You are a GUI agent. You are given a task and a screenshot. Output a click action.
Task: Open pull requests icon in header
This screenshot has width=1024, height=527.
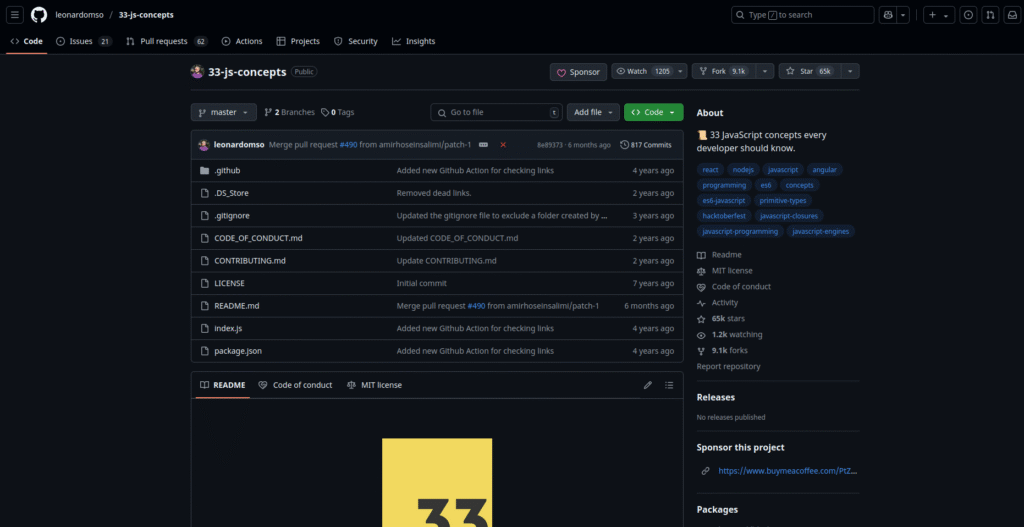pyautogui.click(x=990, y=15)
